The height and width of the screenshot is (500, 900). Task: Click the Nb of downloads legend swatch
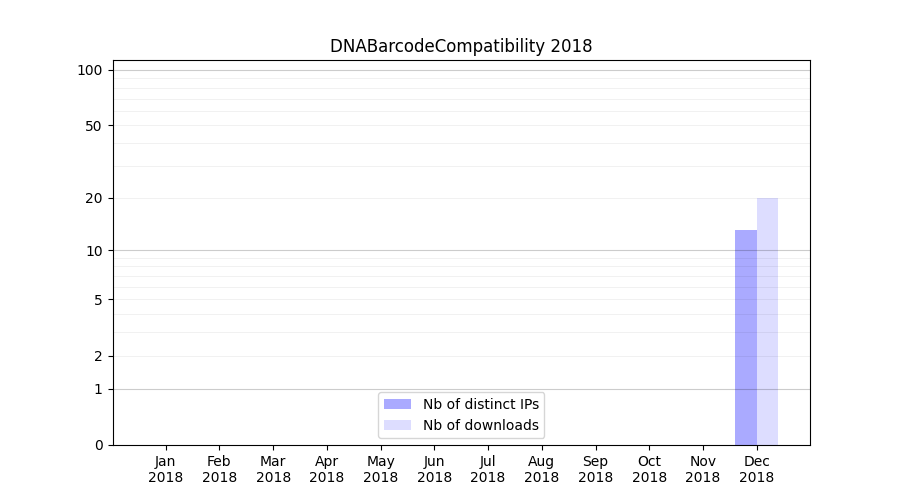pos(397,425)
